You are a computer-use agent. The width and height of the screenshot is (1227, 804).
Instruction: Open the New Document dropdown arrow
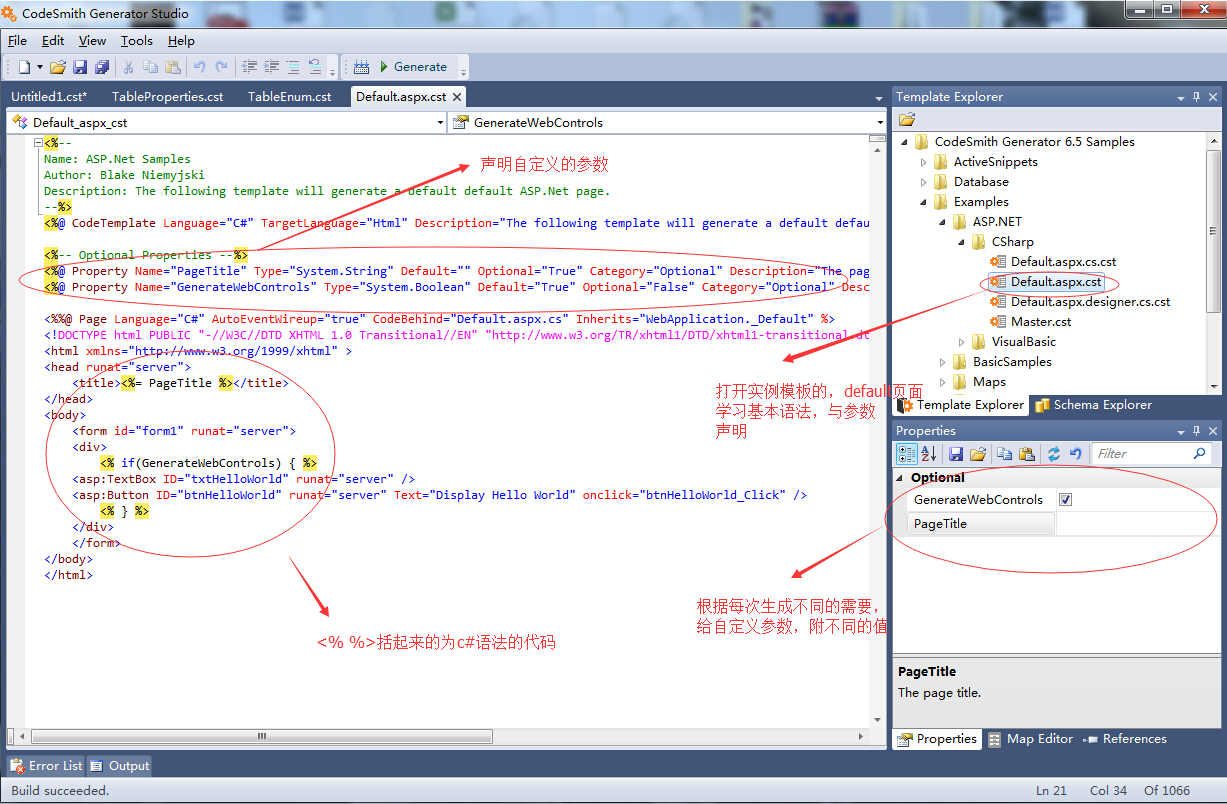point(40,67)
